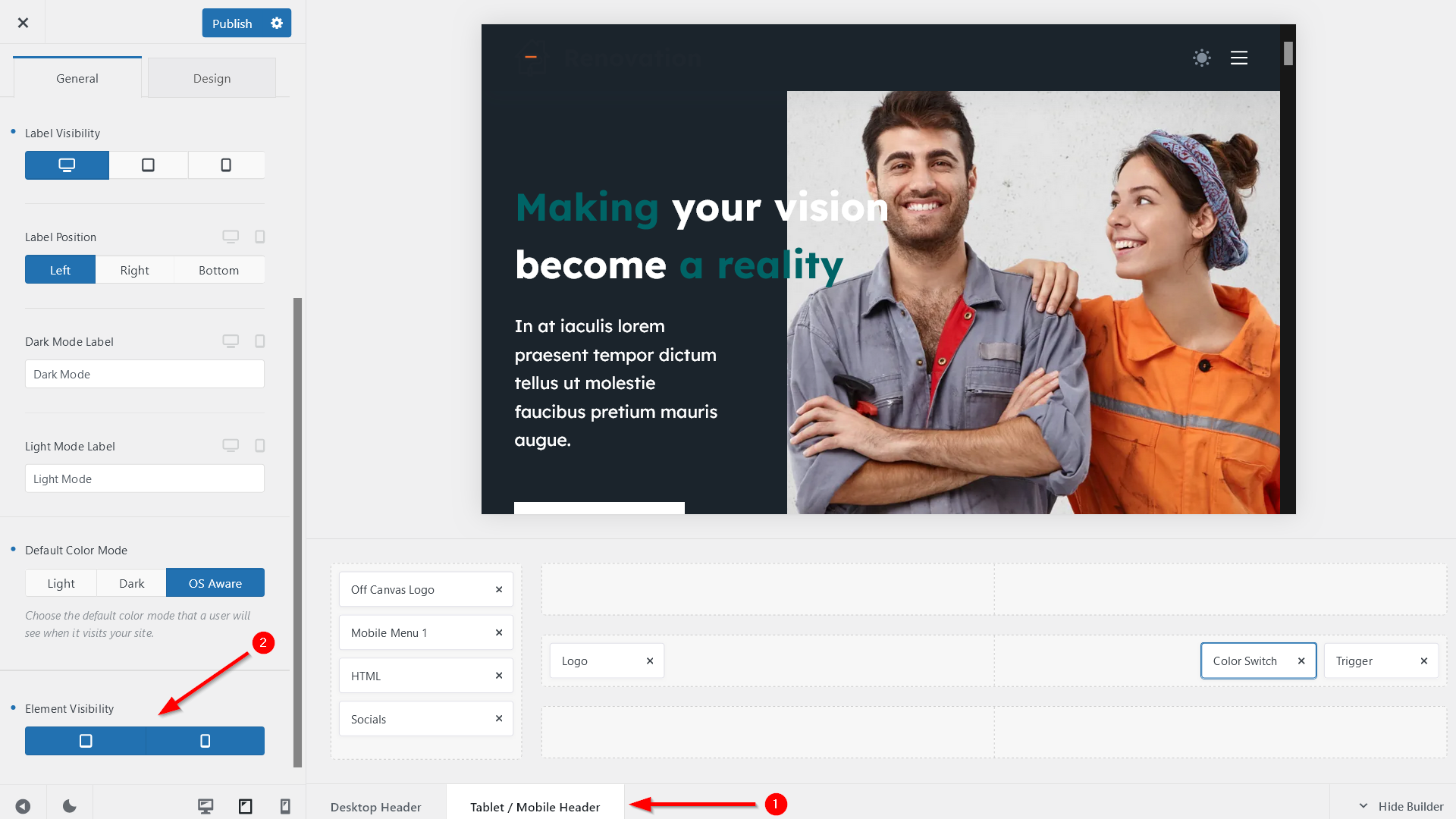Toggle Element Visibility mobile icon
Viewport: 1456px width, 819px height.
(204, 740)
